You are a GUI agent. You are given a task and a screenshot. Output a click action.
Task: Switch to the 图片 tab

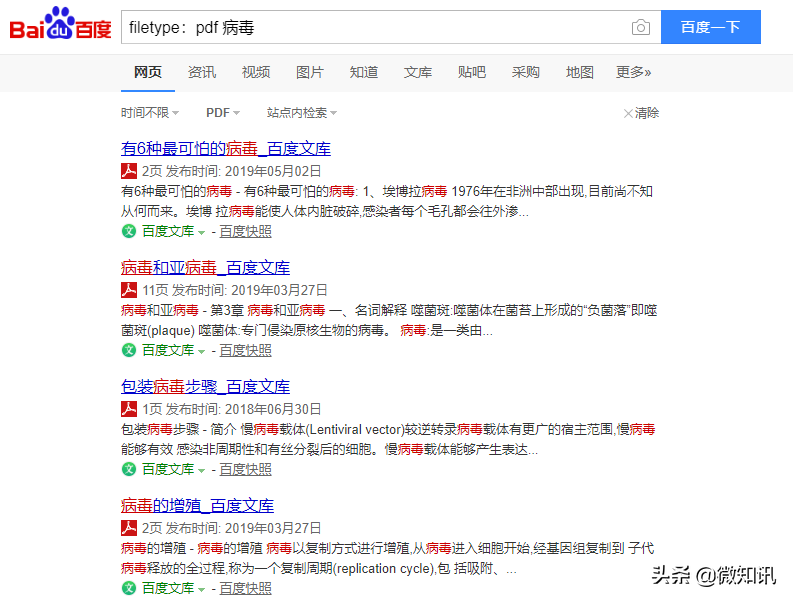(x=310, y=72)
